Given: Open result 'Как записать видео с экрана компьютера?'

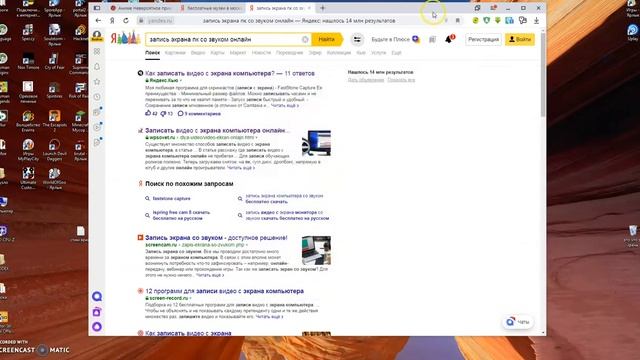Looking at the screenshot, I should point(230,73).
